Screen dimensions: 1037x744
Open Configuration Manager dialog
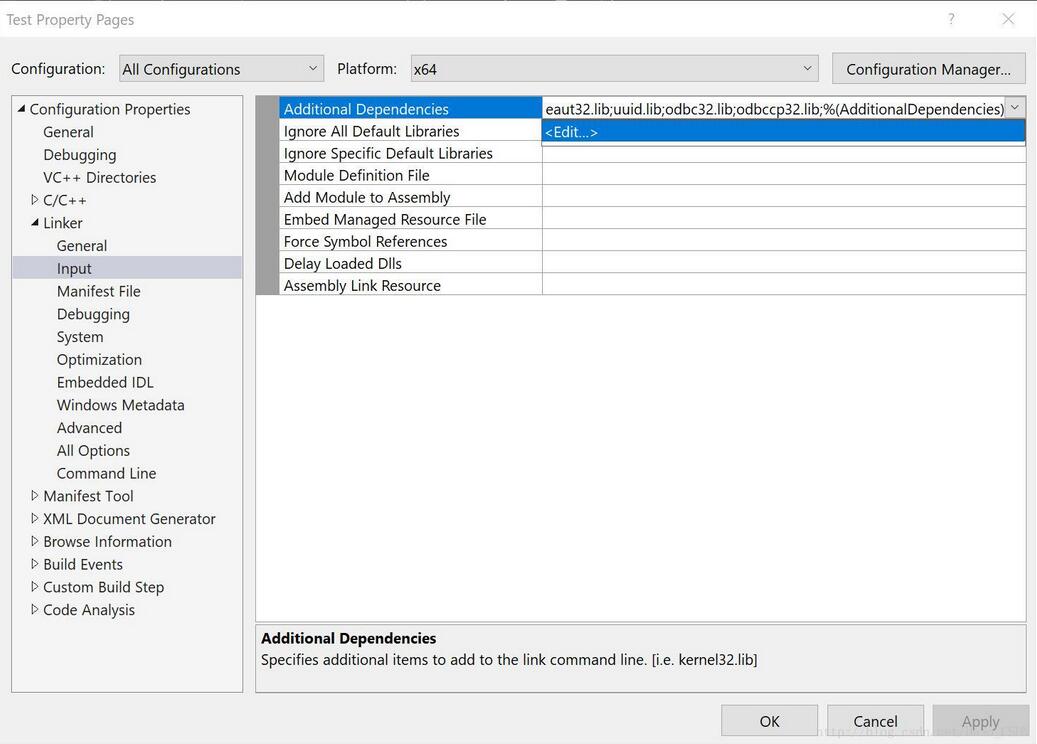coord(929,69)
